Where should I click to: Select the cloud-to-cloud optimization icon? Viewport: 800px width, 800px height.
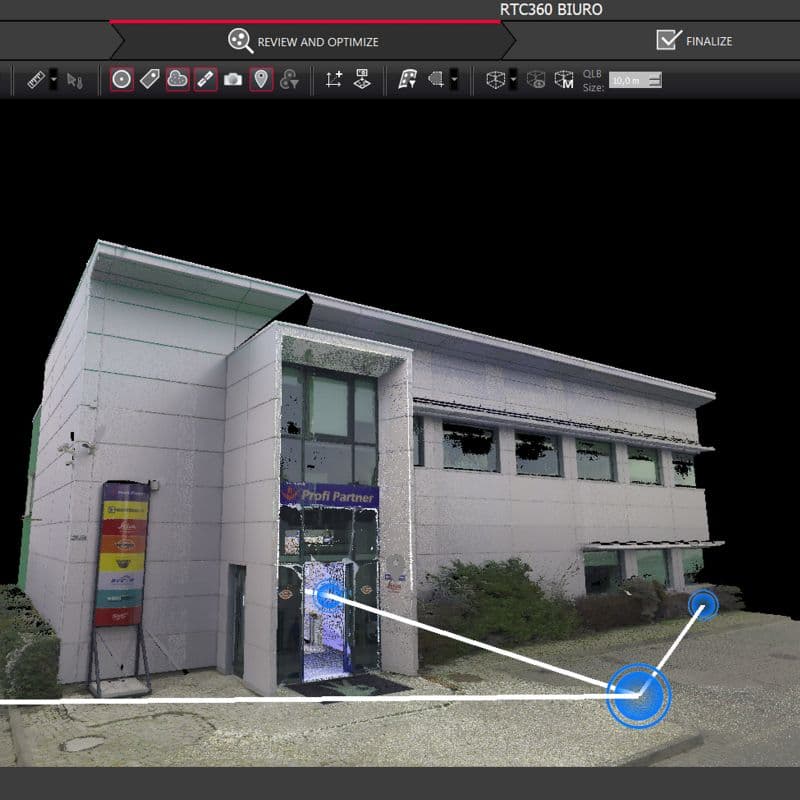pos(409,79)
